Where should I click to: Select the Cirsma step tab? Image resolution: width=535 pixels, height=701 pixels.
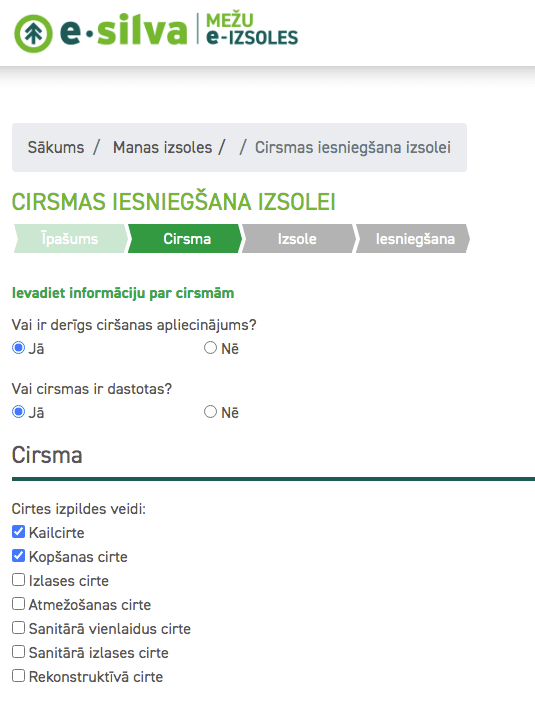coord(185,239)
